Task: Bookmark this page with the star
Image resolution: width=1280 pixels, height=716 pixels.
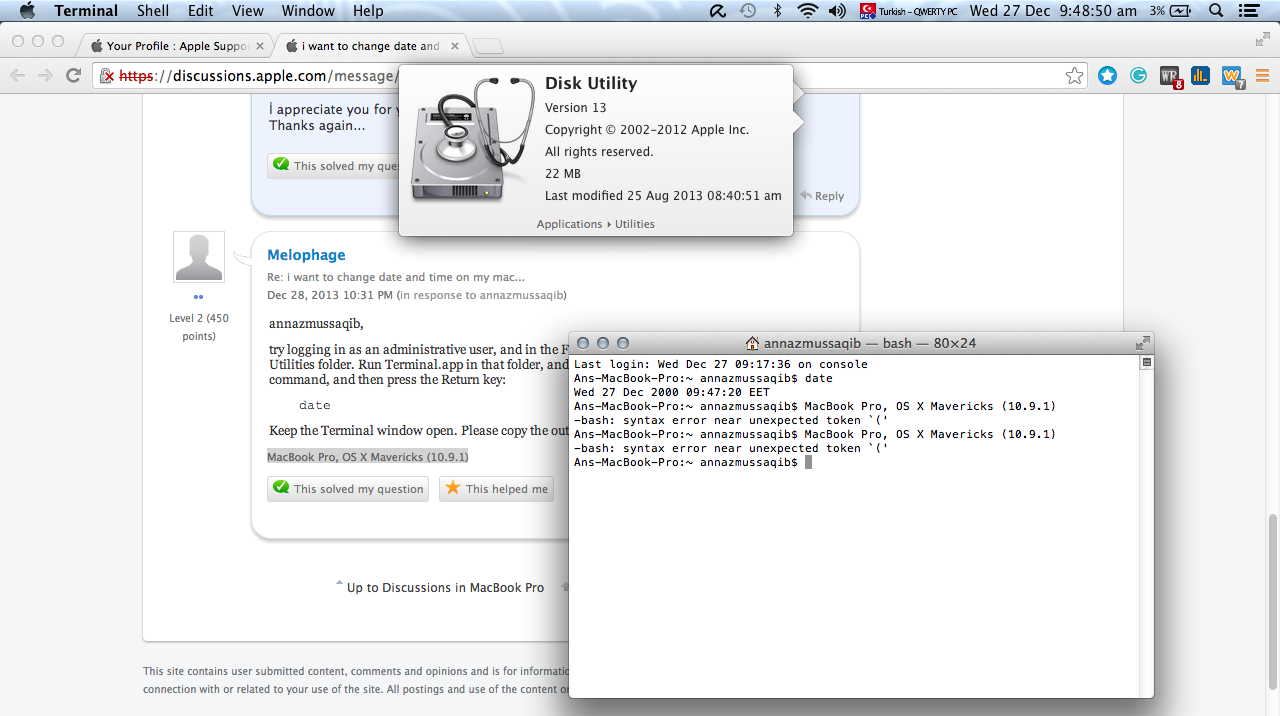Action: [x=1074, y=76]
